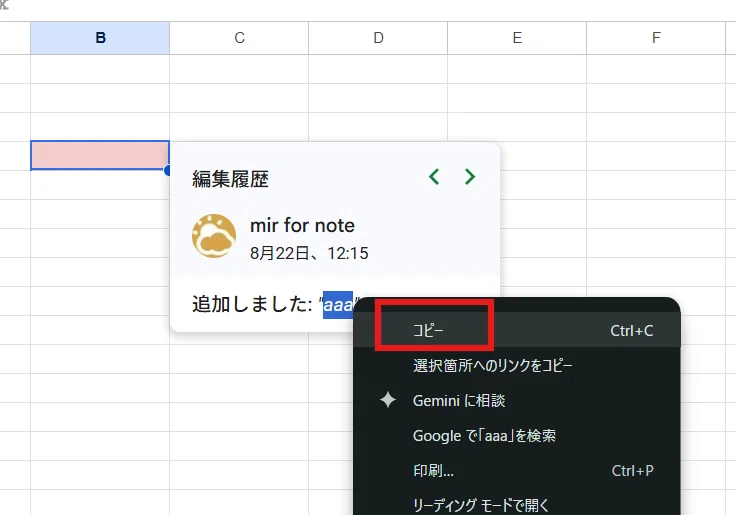Screen dimensions: 736x515
Task: Select コピー in the context menu
Action: coord(516,331)
